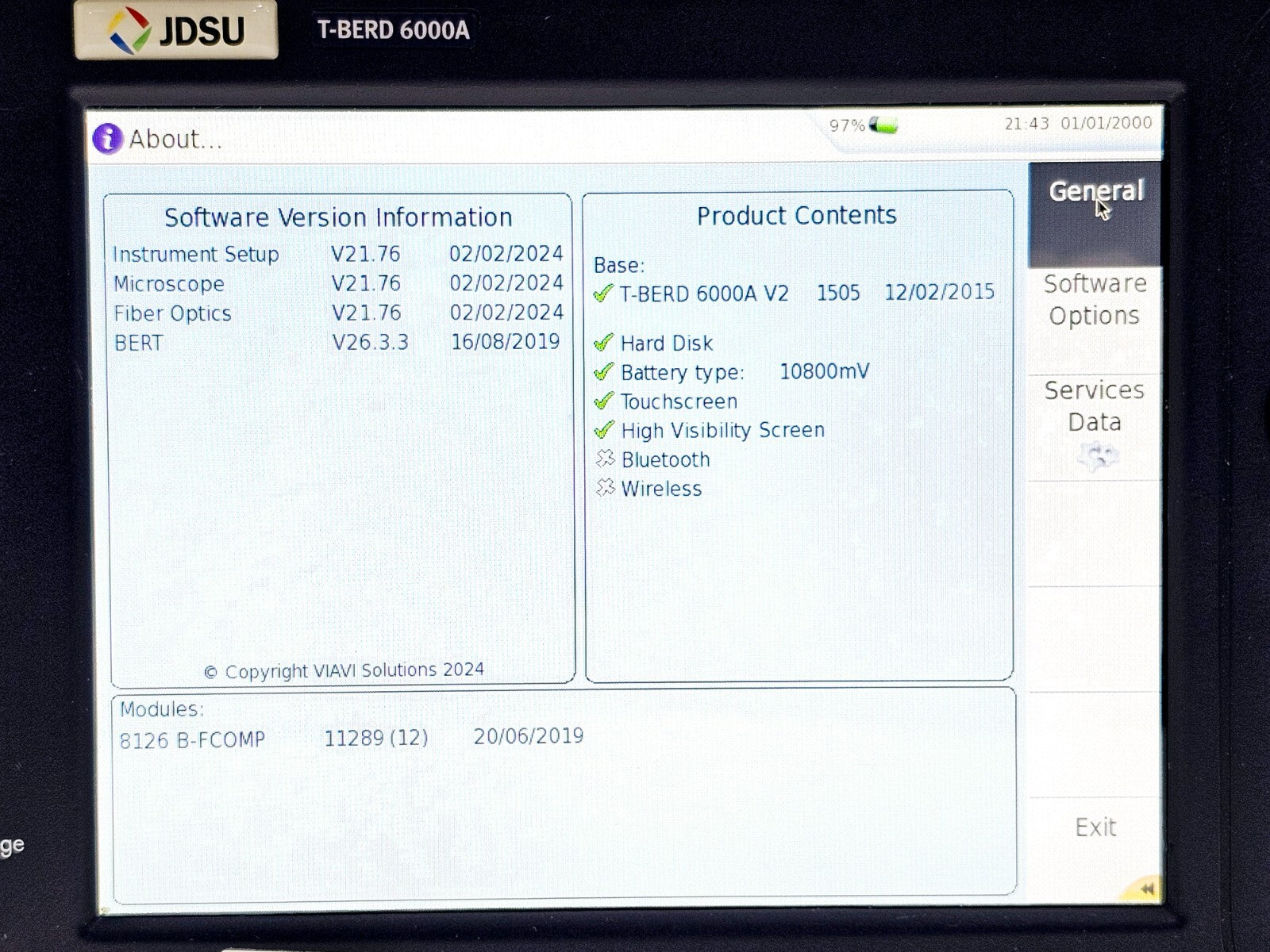This screenshot has width=1270, height=952.
Task: Toggle the Wireless option marker
Action: (x=605, y=488)
